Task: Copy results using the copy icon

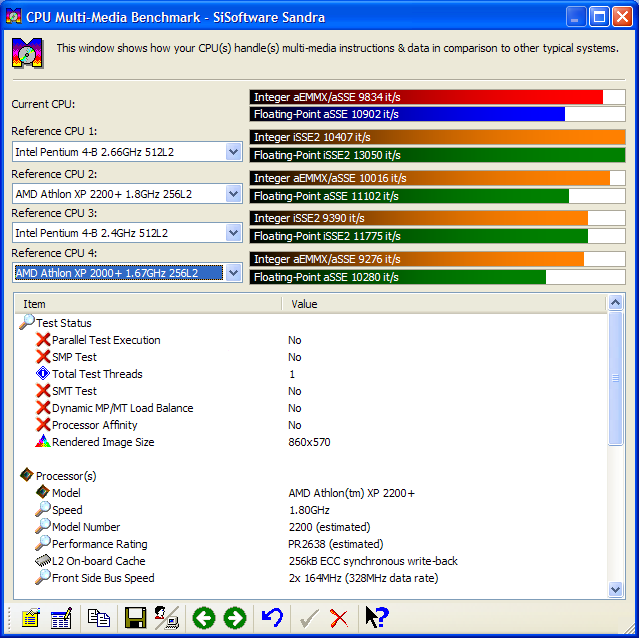Action: tap(99, 618)
